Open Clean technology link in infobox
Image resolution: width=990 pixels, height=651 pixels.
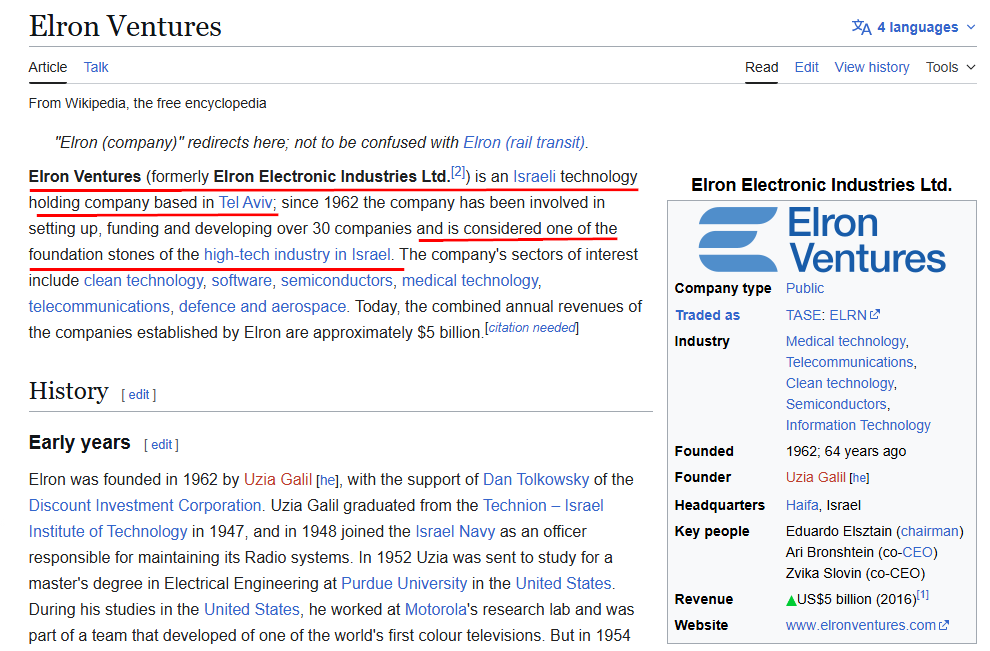pos(840,383)
